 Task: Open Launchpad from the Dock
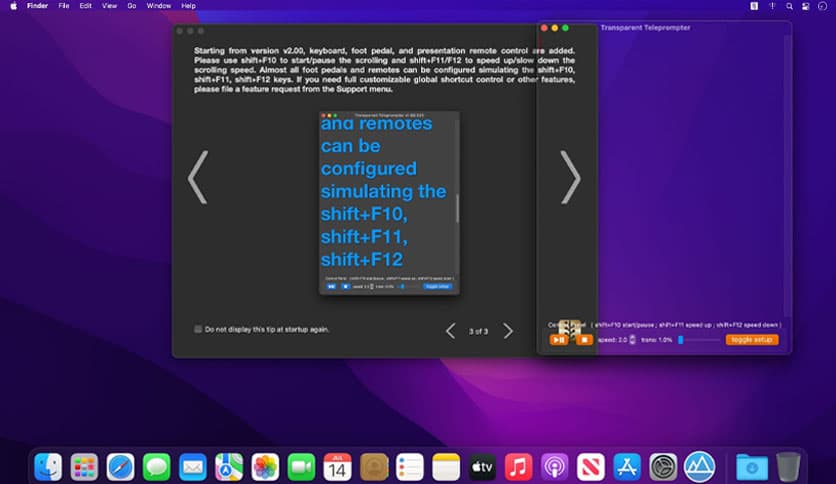pyautogui.click(x=84, y=467)
